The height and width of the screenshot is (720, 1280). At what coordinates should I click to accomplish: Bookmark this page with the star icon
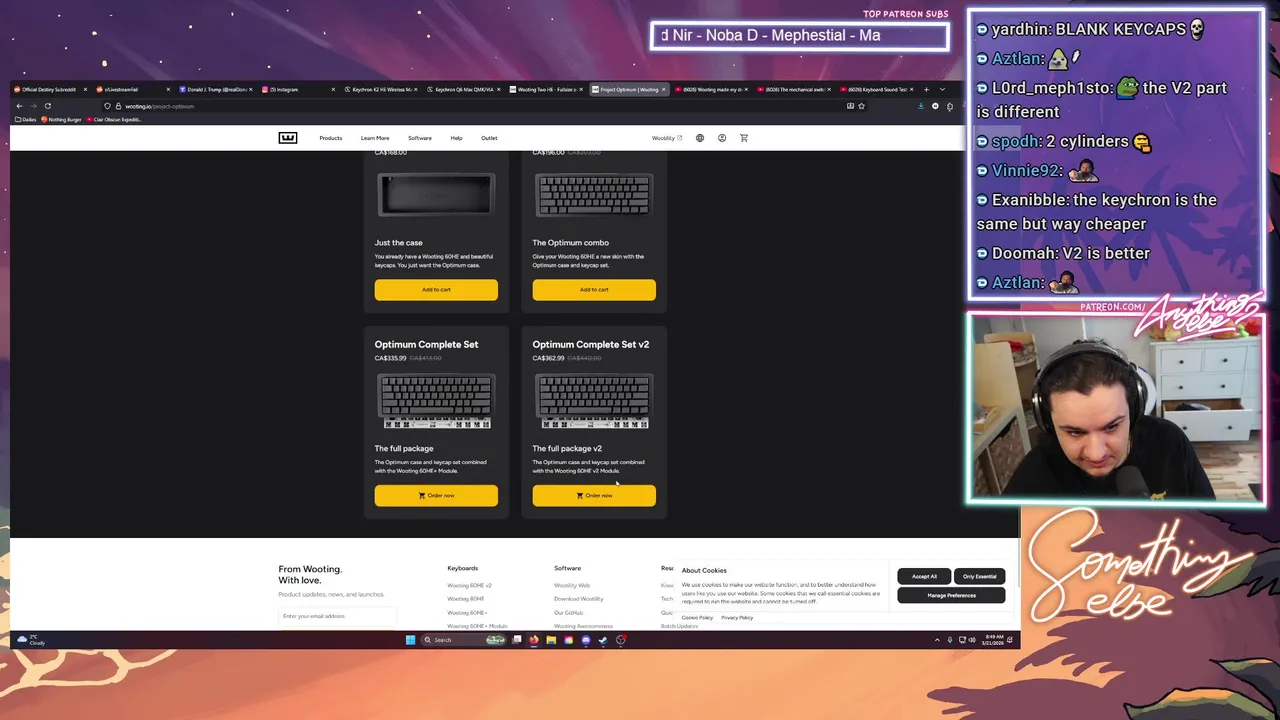click(x=861, y=106)
